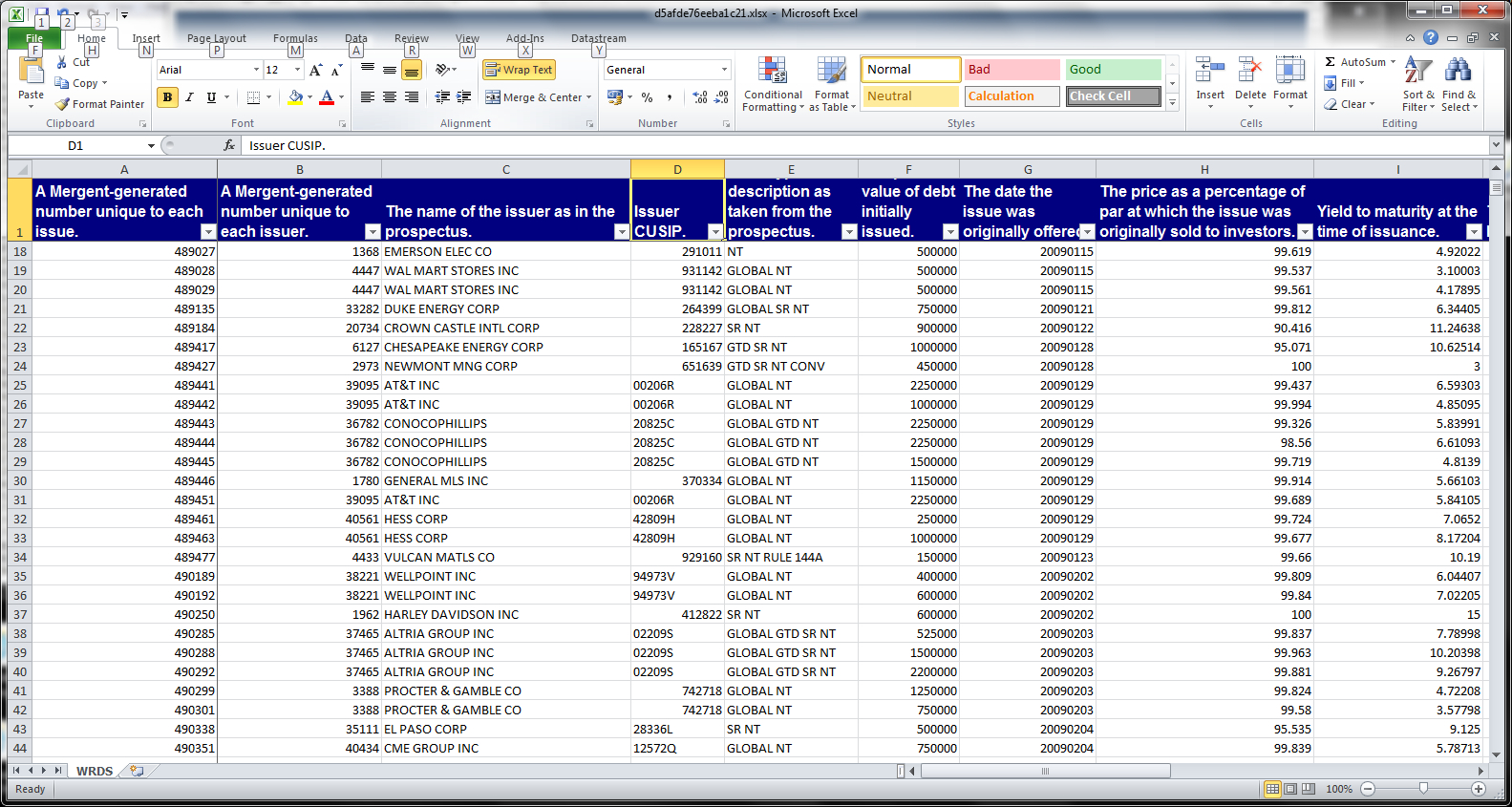The height and width of the screenshot is (807, 1512).
Task: Select the WRDS sheet tab
Action: 95,771
